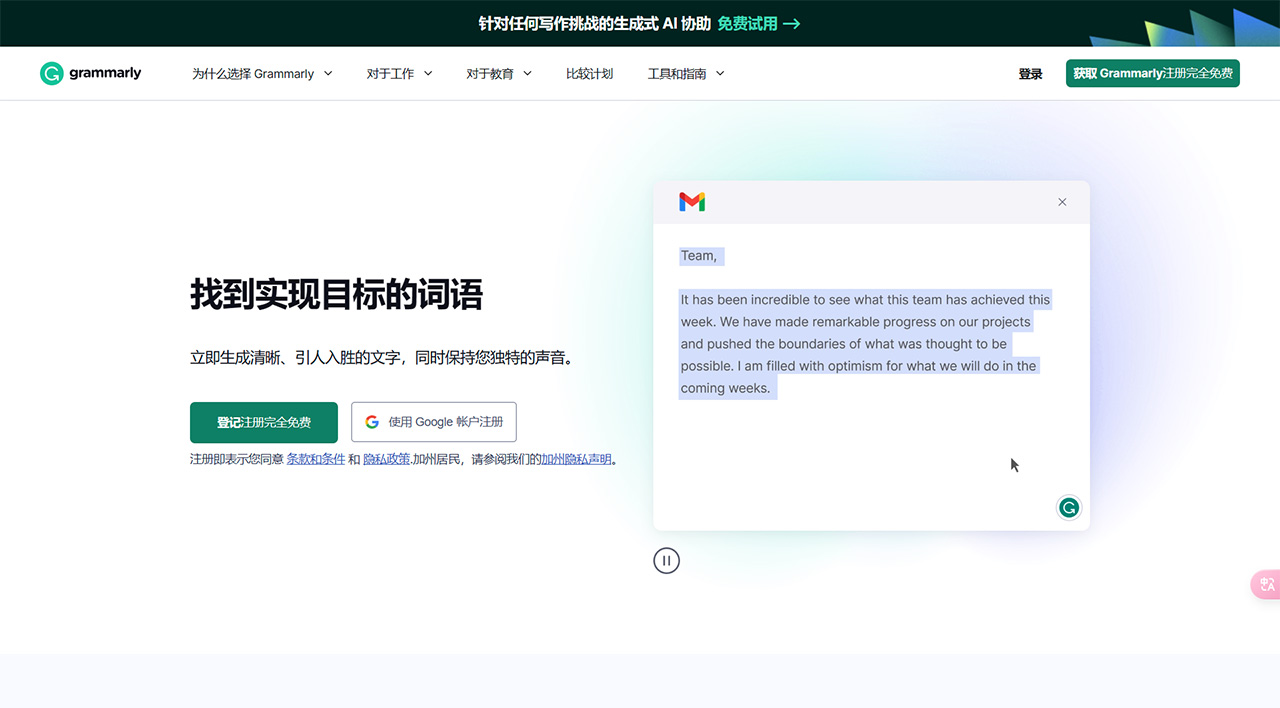This screenshot has height=708, width=1280.
Task: Expand the 对于教育 dropdown
Action: [498, 72]
